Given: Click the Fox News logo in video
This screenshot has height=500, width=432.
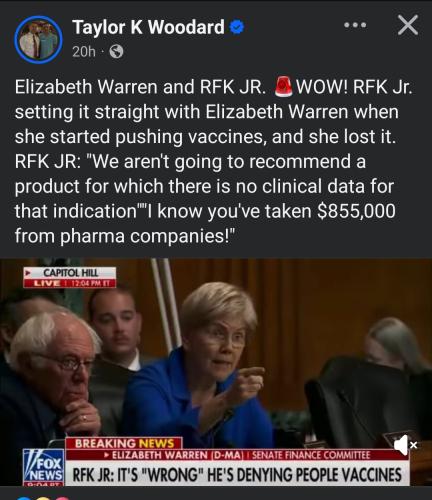Looking at the screenshot, I should tap(43, 467).
